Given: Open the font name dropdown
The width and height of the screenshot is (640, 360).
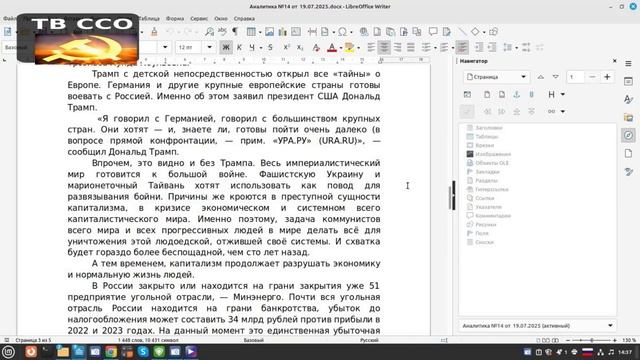Looking at the screenshot, I should click(165, 47).
